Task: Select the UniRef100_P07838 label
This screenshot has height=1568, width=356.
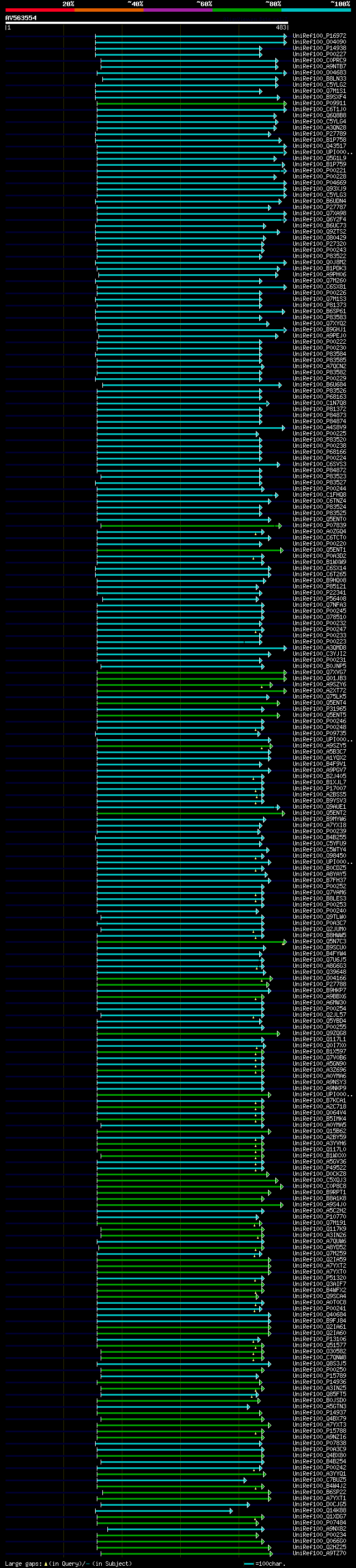Action: [x=319, y=1443]
